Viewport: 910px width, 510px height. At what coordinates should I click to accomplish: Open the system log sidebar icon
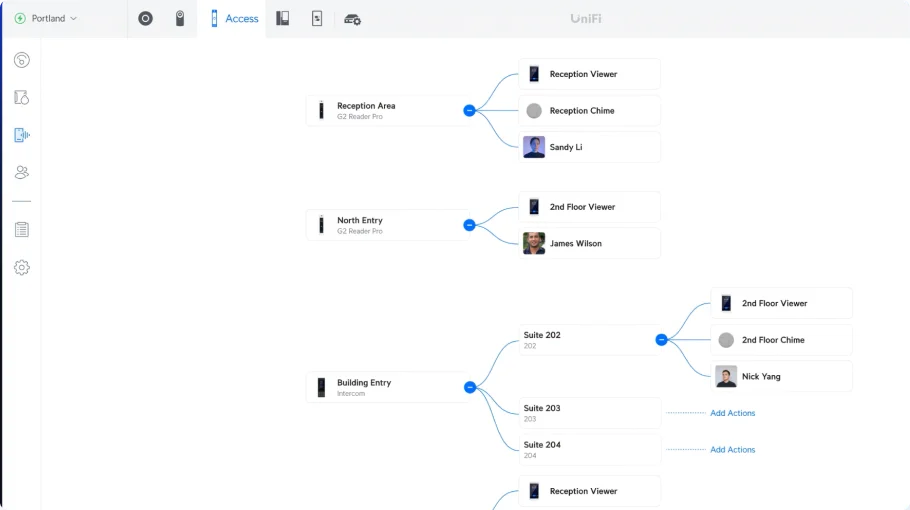point(21,230)
